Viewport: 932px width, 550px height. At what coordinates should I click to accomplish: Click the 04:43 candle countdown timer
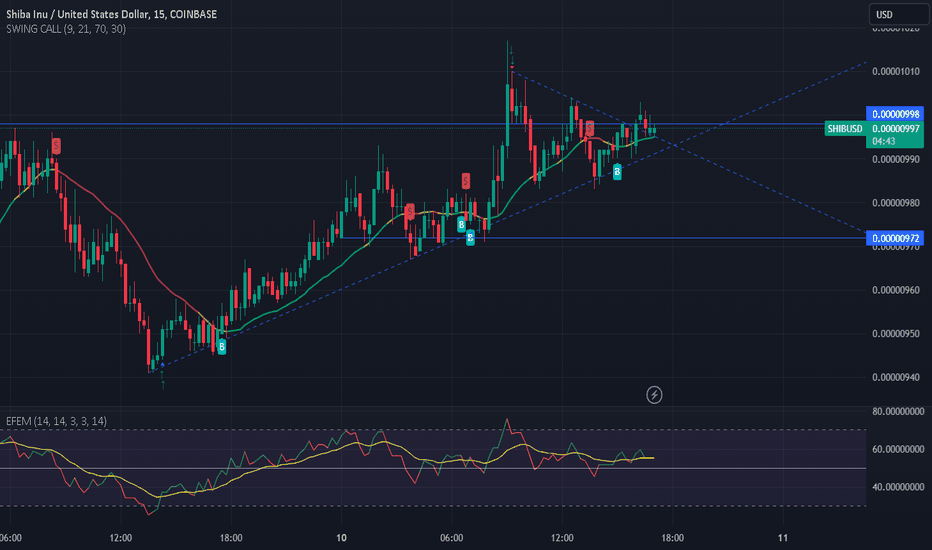tap(884, 141)
